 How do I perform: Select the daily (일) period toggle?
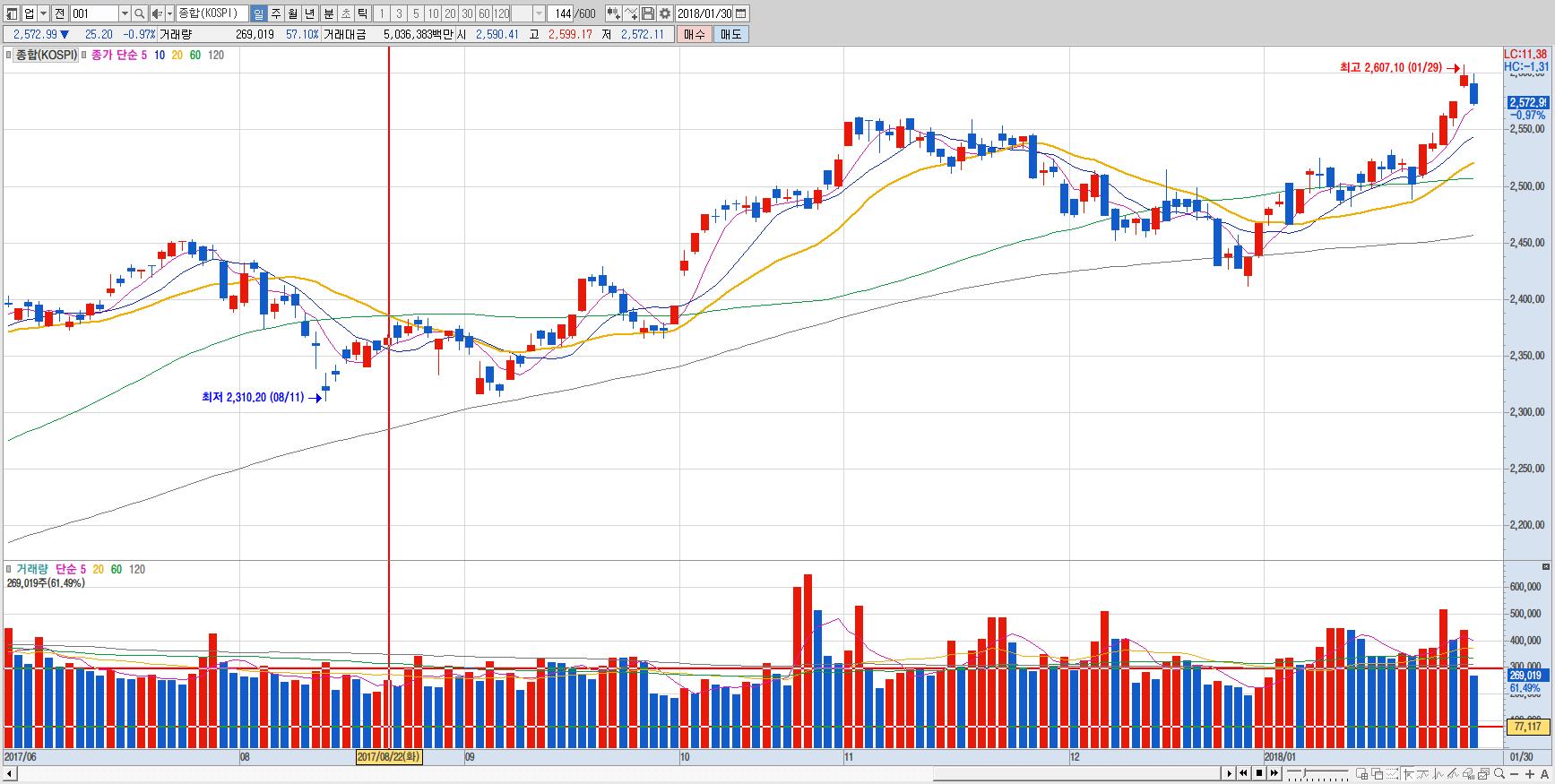pos(258,13)
